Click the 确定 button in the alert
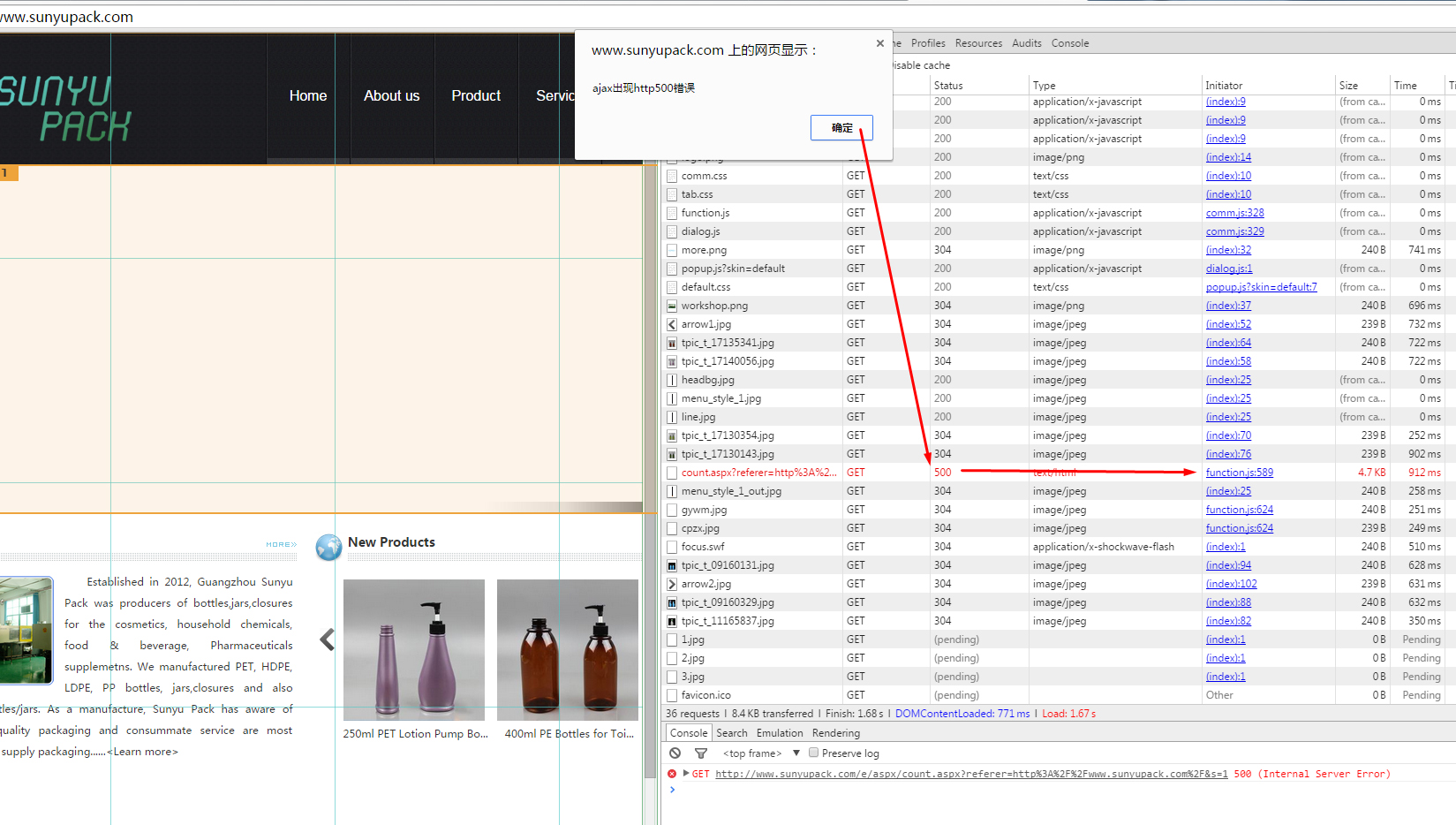Viewport: 1456px width, 825px height. point(841,128)
